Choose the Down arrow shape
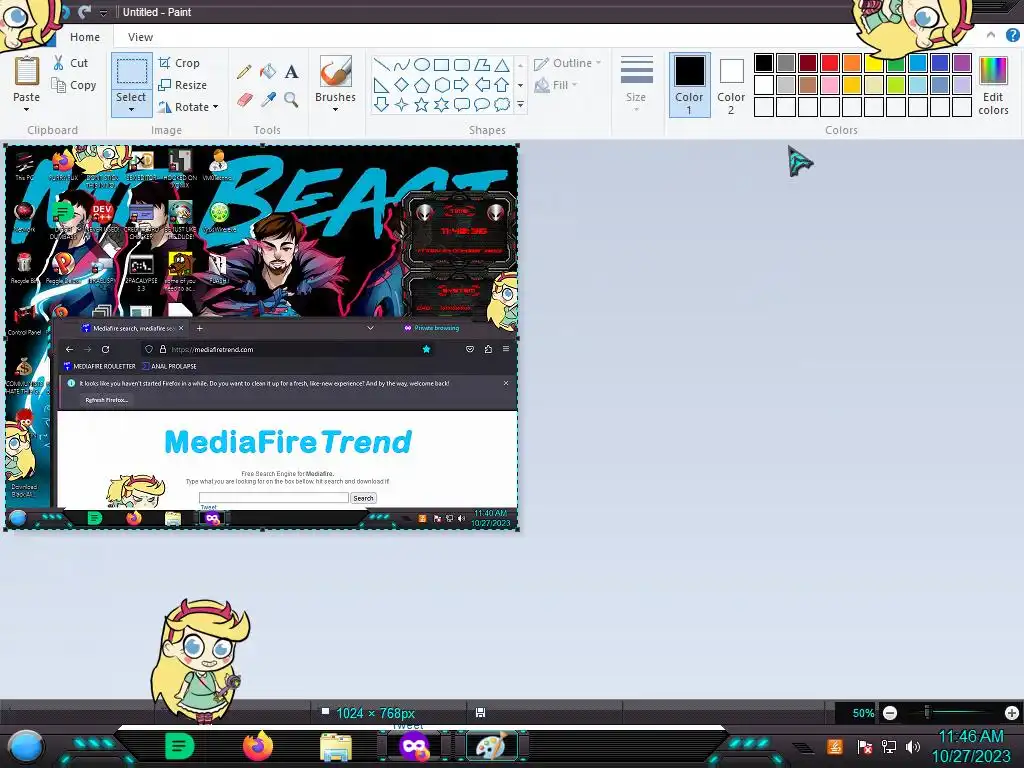Screen dimensions: 1024x768 [x=381, y=104]
